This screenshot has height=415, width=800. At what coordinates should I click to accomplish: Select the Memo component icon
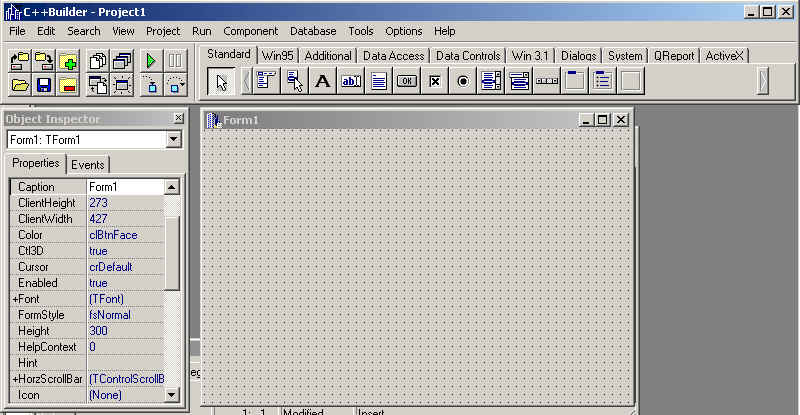point(379,81)
